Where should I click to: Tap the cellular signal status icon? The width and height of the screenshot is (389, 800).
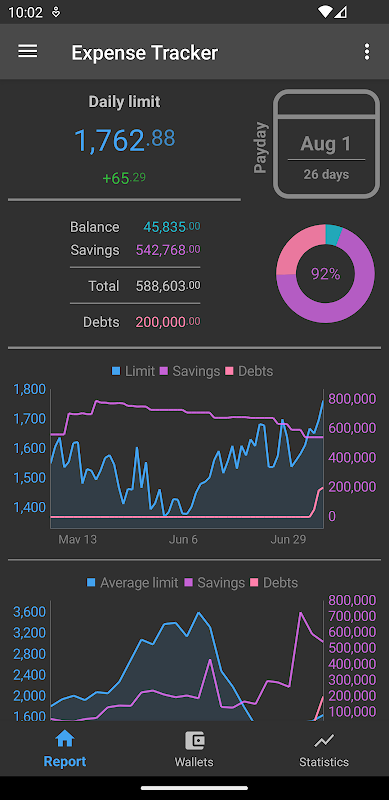coord(341,12)
